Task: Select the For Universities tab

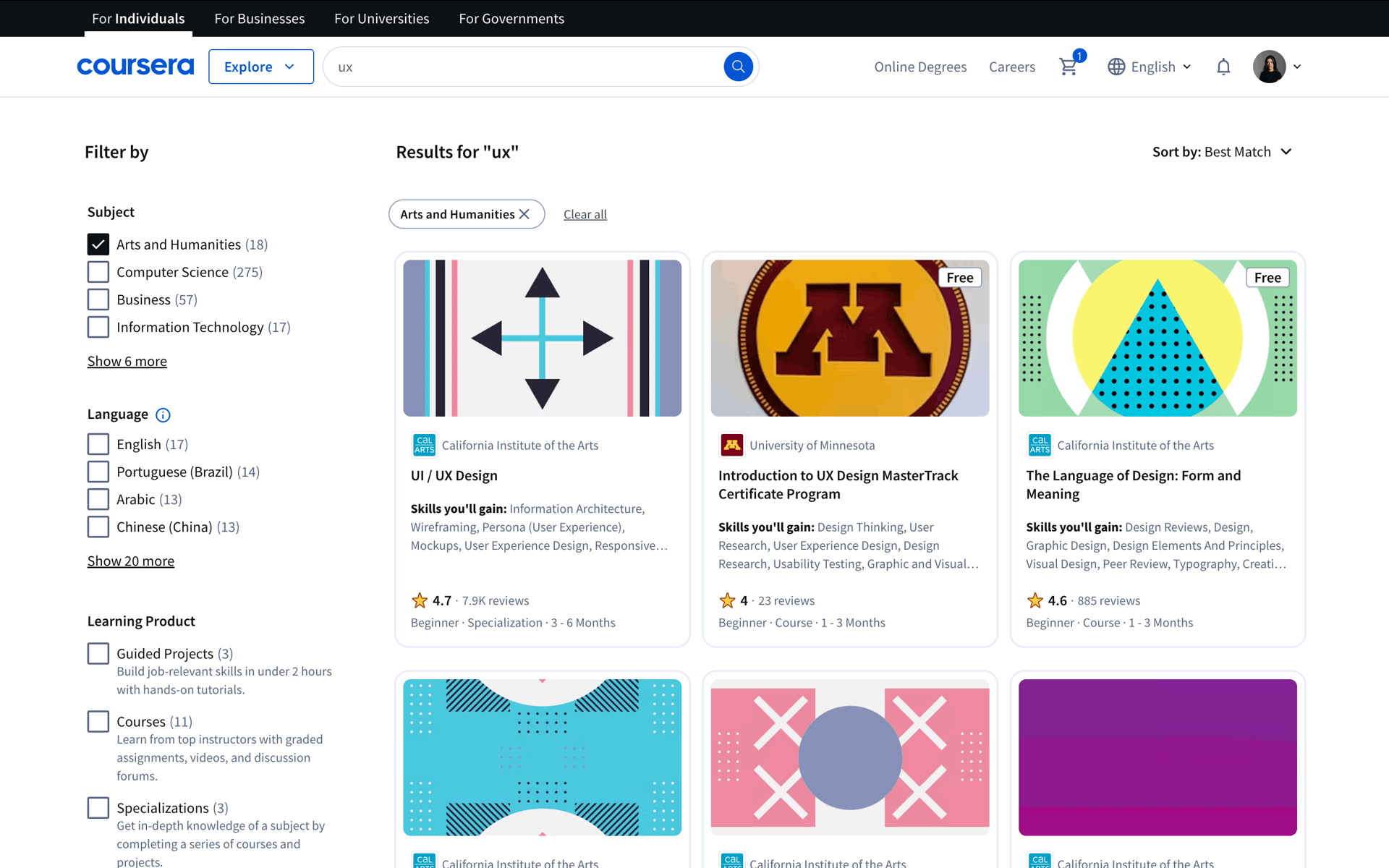Action: click(382, 18)
